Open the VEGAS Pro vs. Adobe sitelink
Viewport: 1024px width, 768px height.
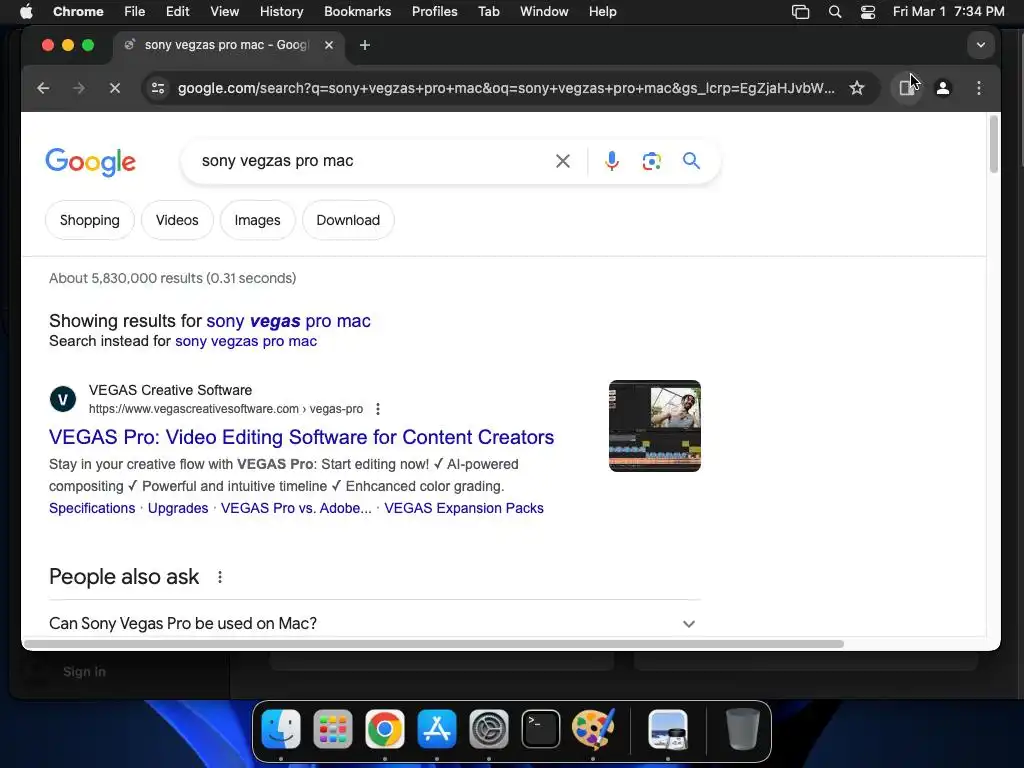[x=296, y=508]
